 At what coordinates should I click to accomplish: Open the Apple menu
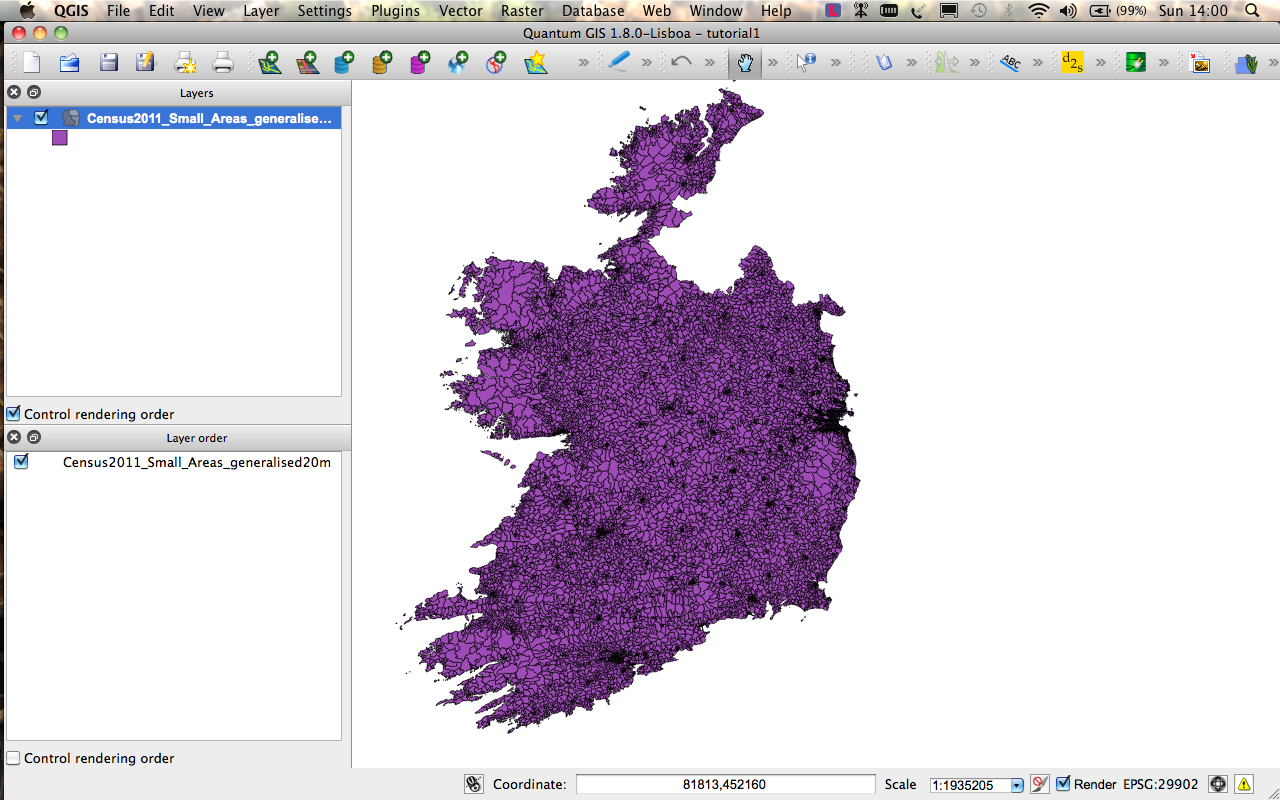(27, 11)
